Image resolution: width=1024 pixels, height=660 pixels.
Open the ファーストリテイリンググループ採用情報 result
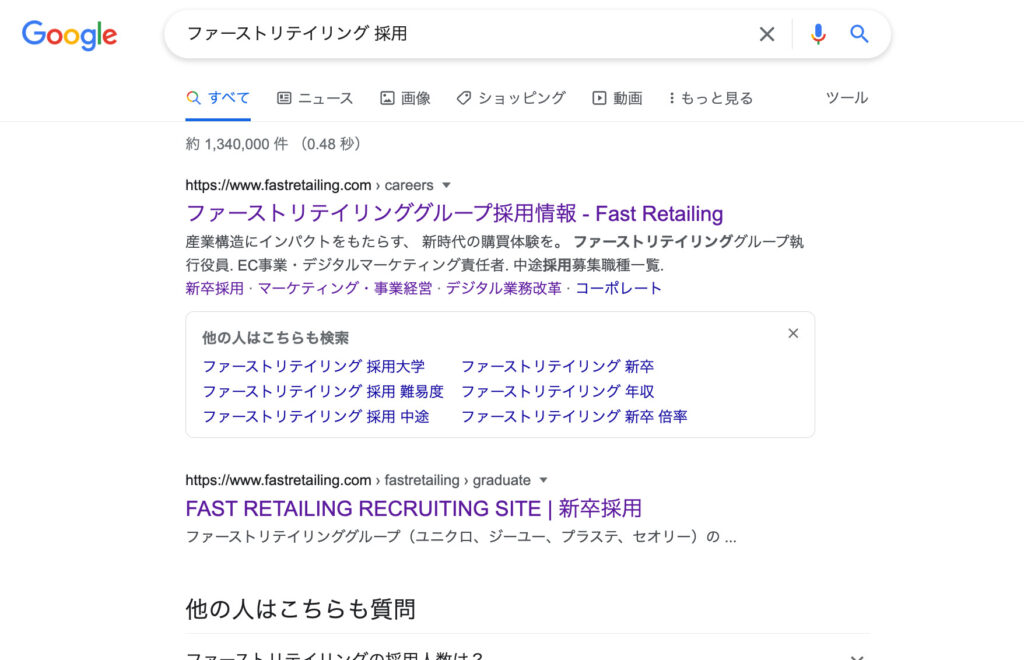tap(454, 213)
